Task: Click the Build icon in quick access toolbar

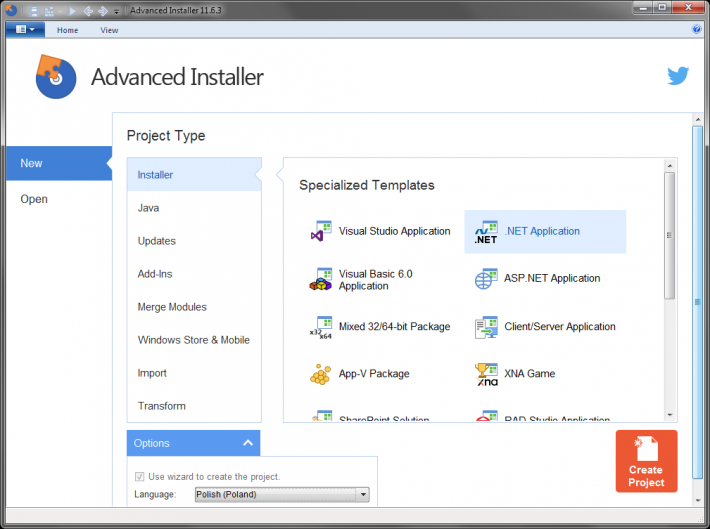Action: (x=49, y=11)
